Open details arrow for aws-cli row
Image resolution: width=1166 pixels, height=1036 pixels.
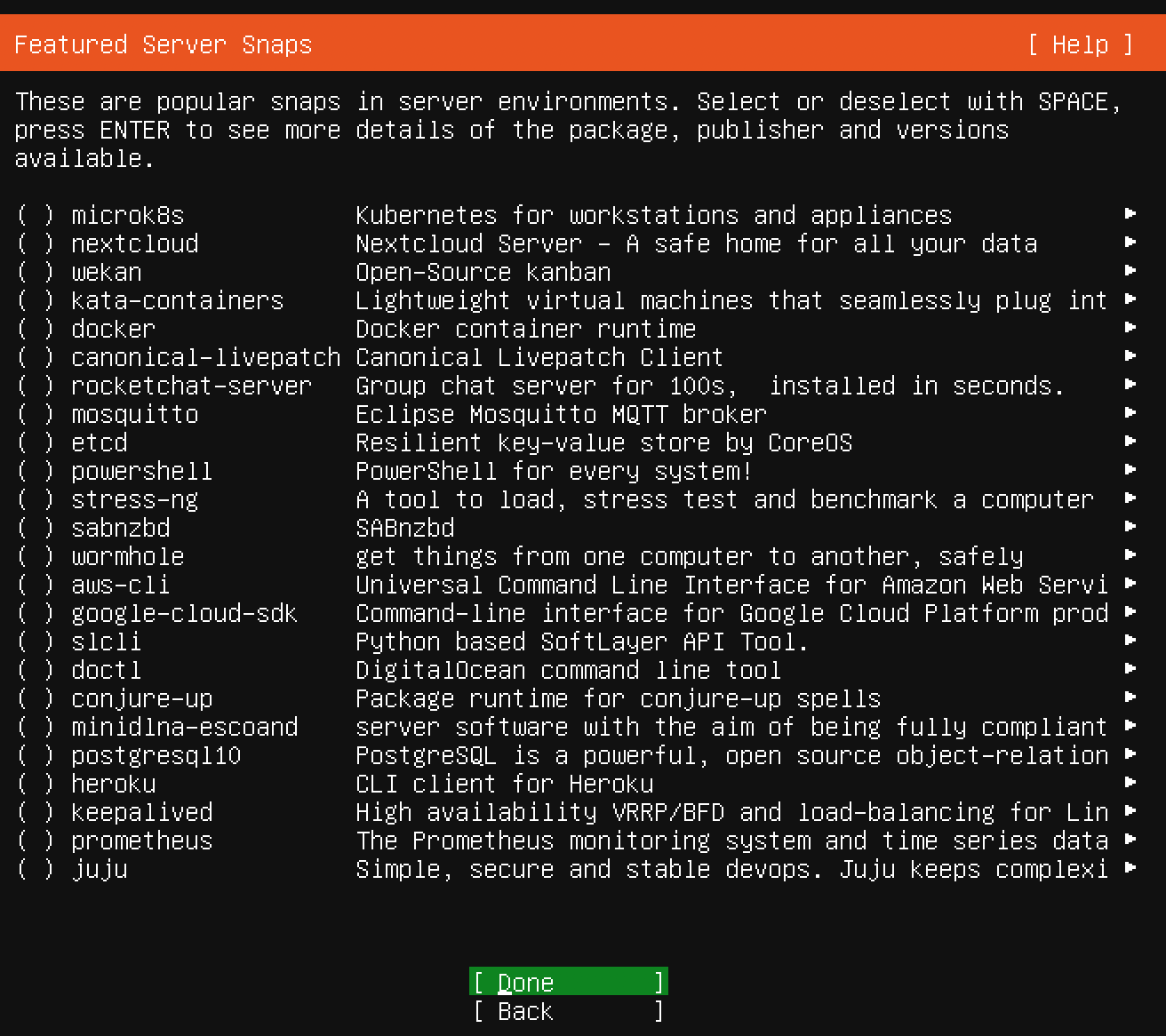[x=1130, y=583]
